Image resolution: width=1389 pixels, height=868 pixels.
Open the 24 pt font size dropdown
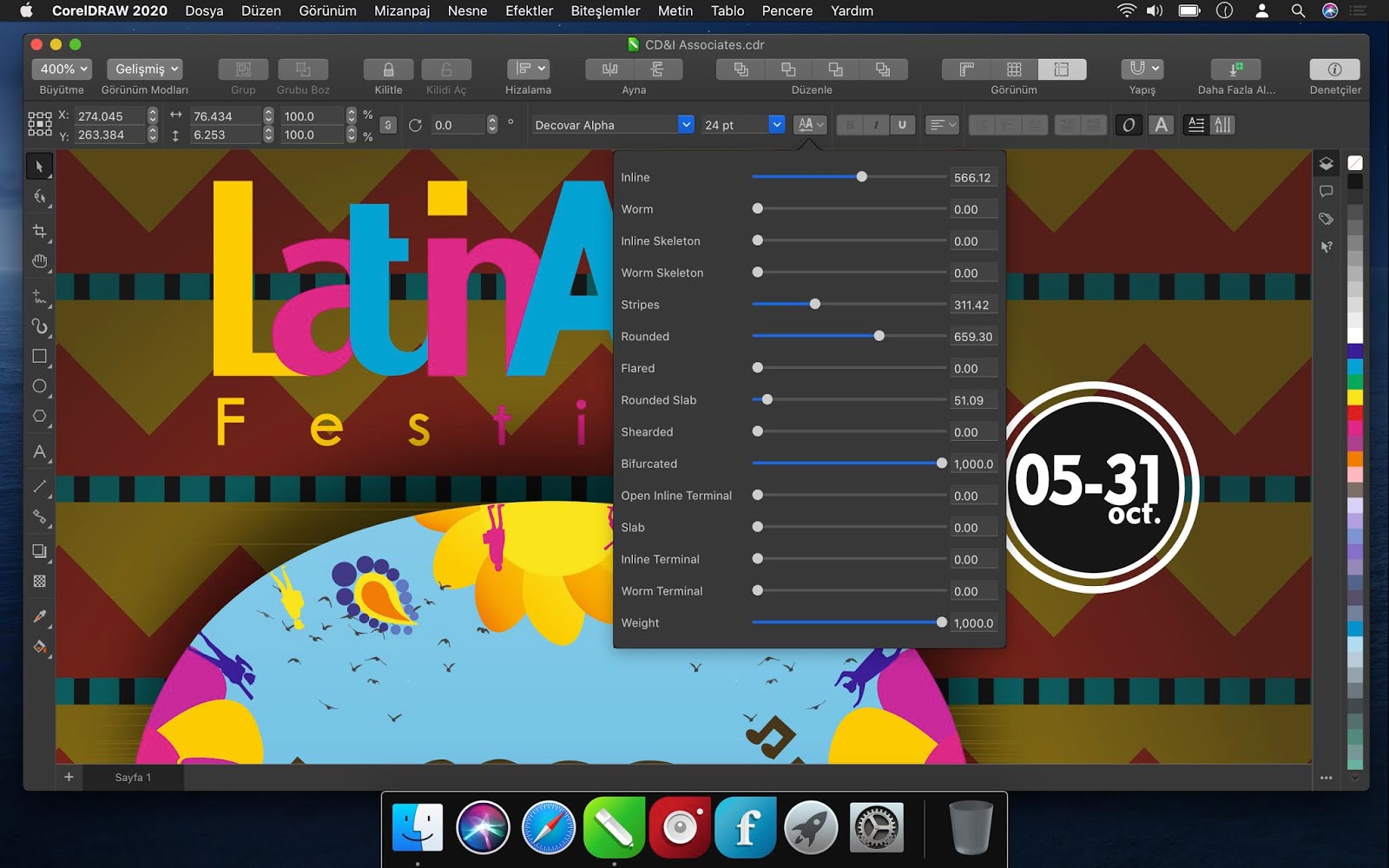776,125
